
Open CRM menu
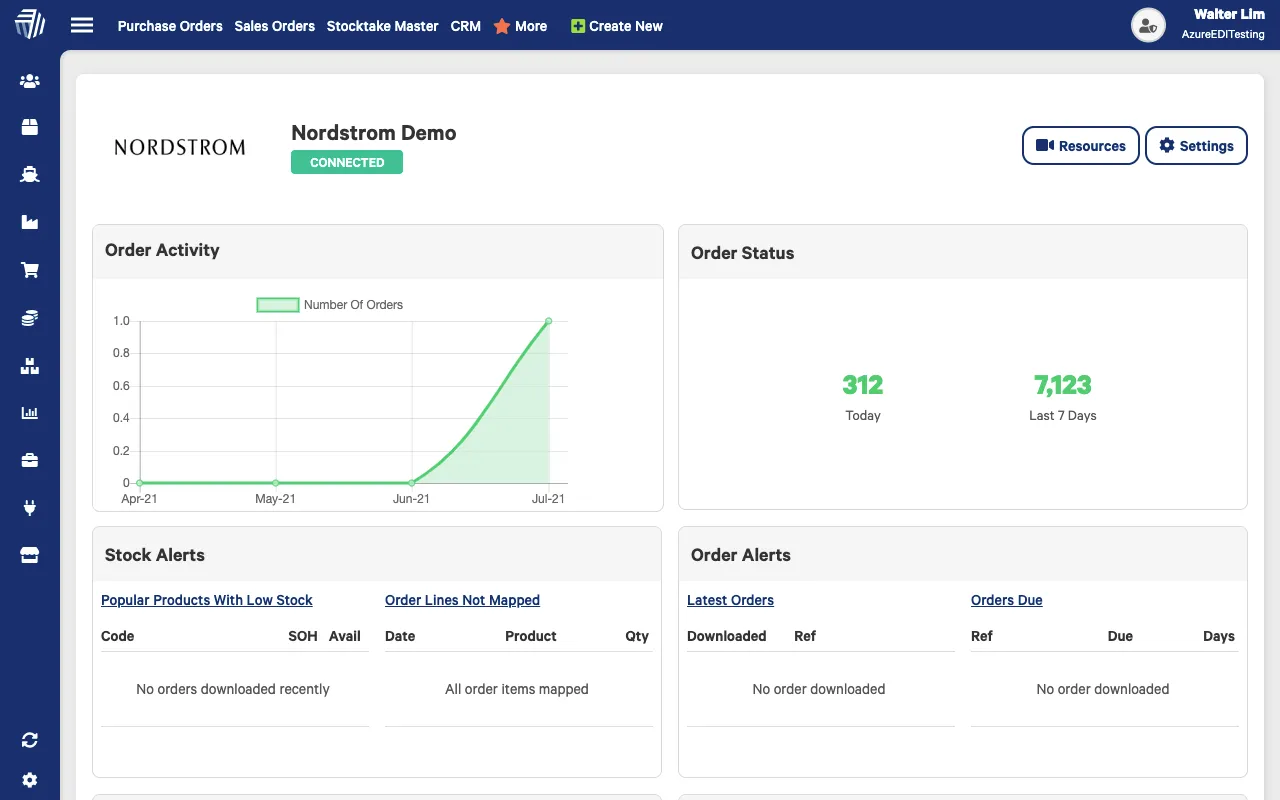(x=466, y=26)
